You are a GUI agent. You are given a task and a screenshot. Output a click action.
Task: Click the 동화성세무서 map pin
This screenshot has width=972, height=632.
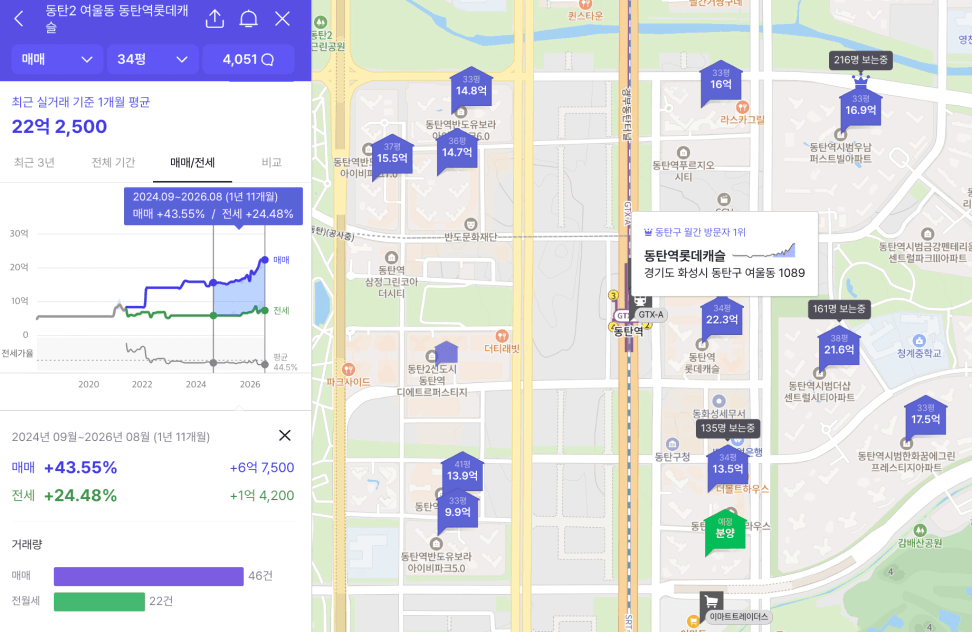coord(718,401)
